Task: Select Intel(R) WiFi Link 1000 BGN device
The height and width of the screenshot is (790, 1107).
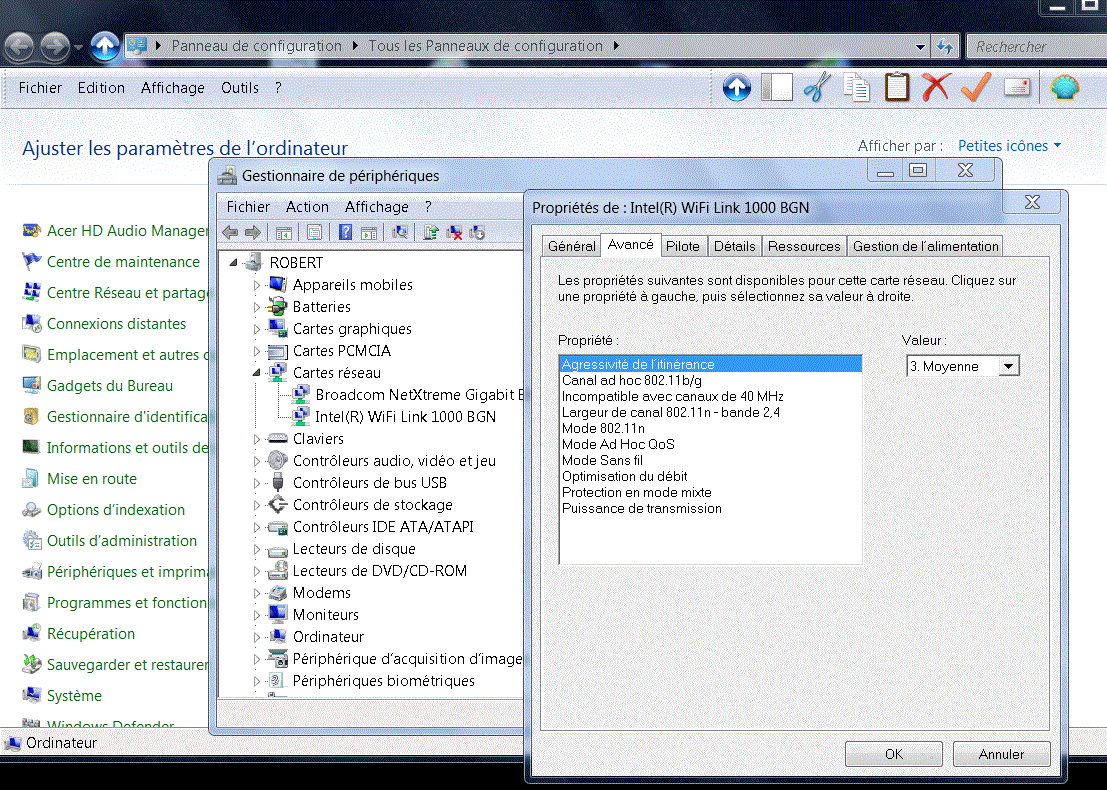Action: click(405, 417)
